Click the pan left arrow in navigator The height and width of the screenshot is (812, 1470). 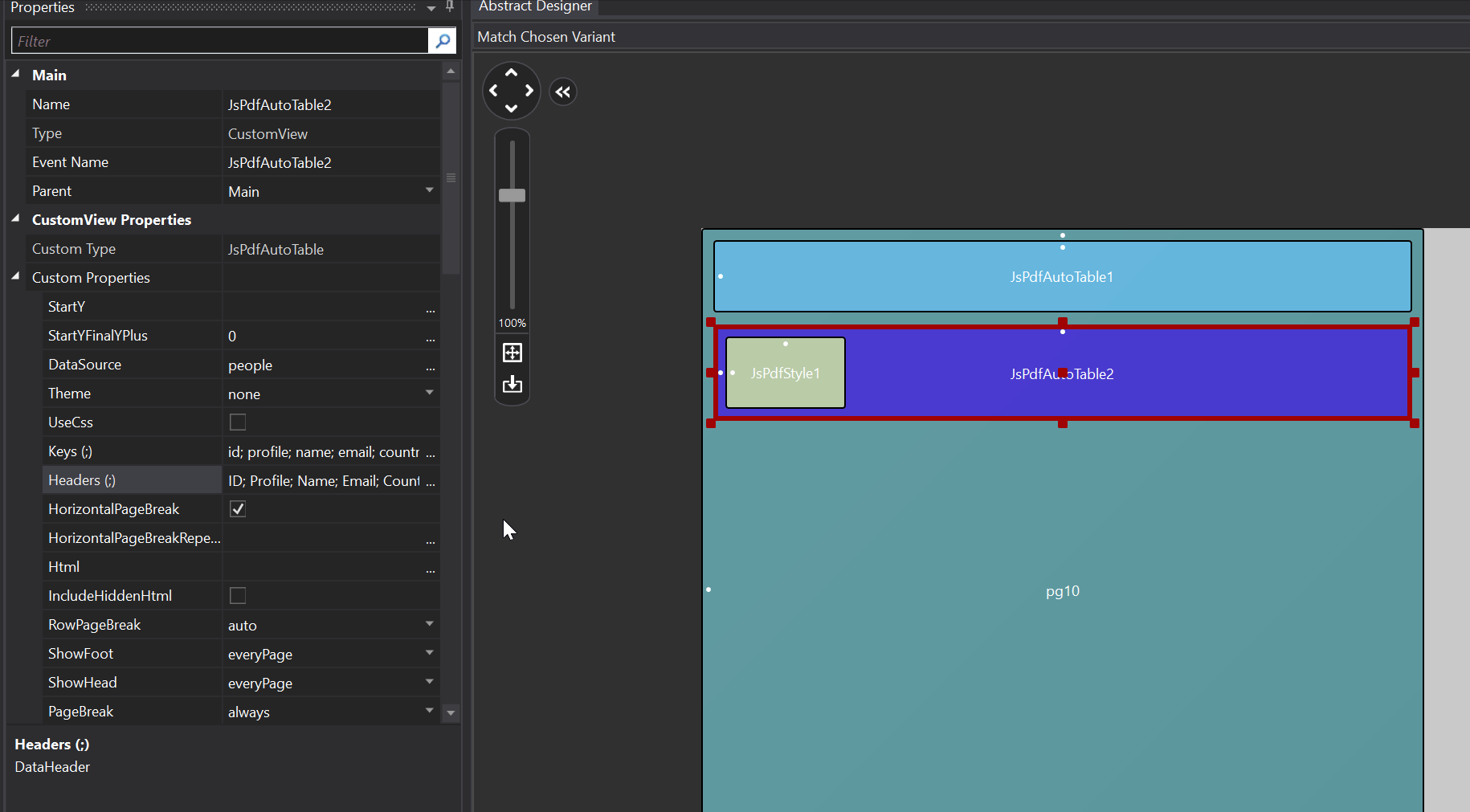point(493,91)
